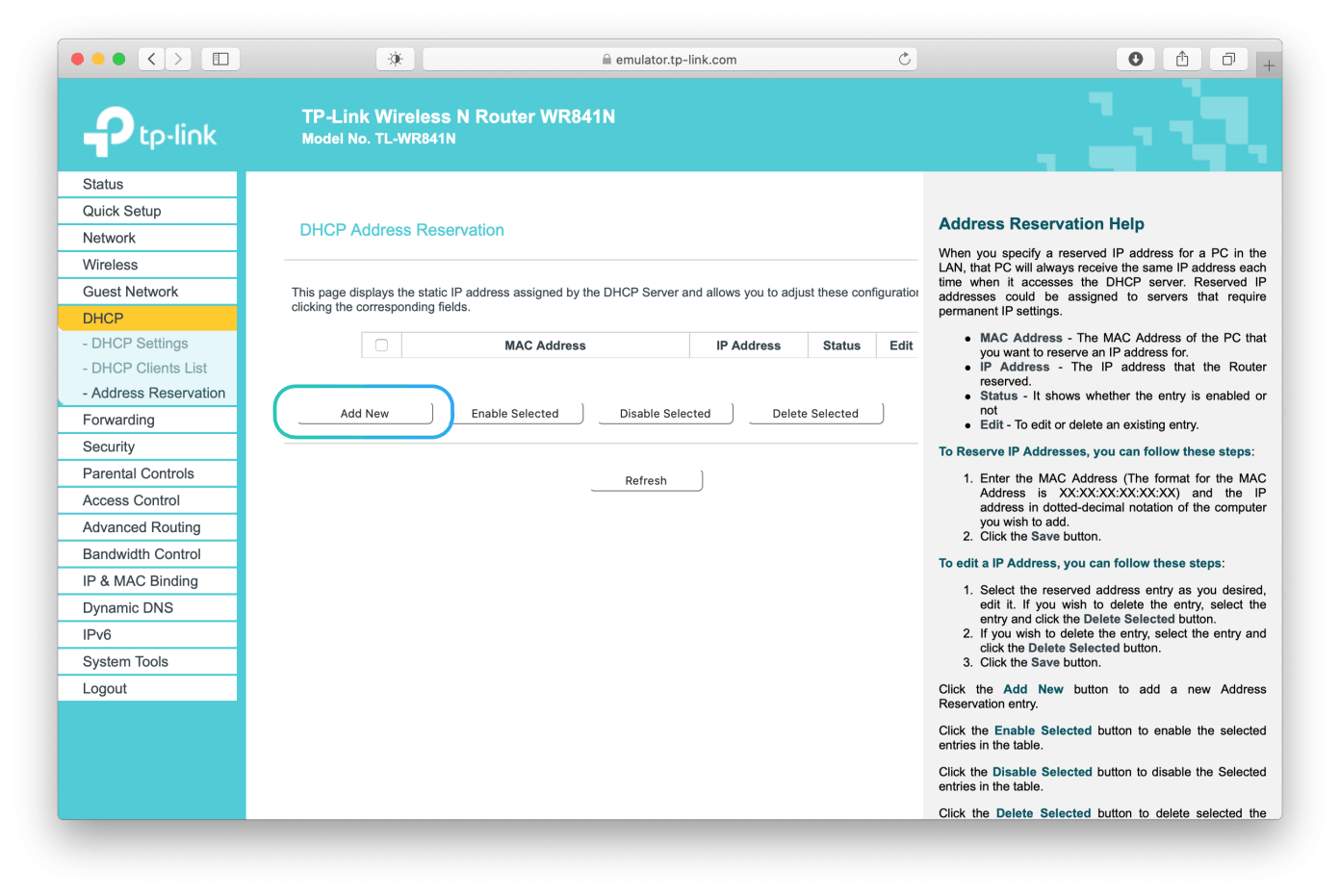1340x896 pixels.
Task: Click the MAC Address column header
Action: 545,346
